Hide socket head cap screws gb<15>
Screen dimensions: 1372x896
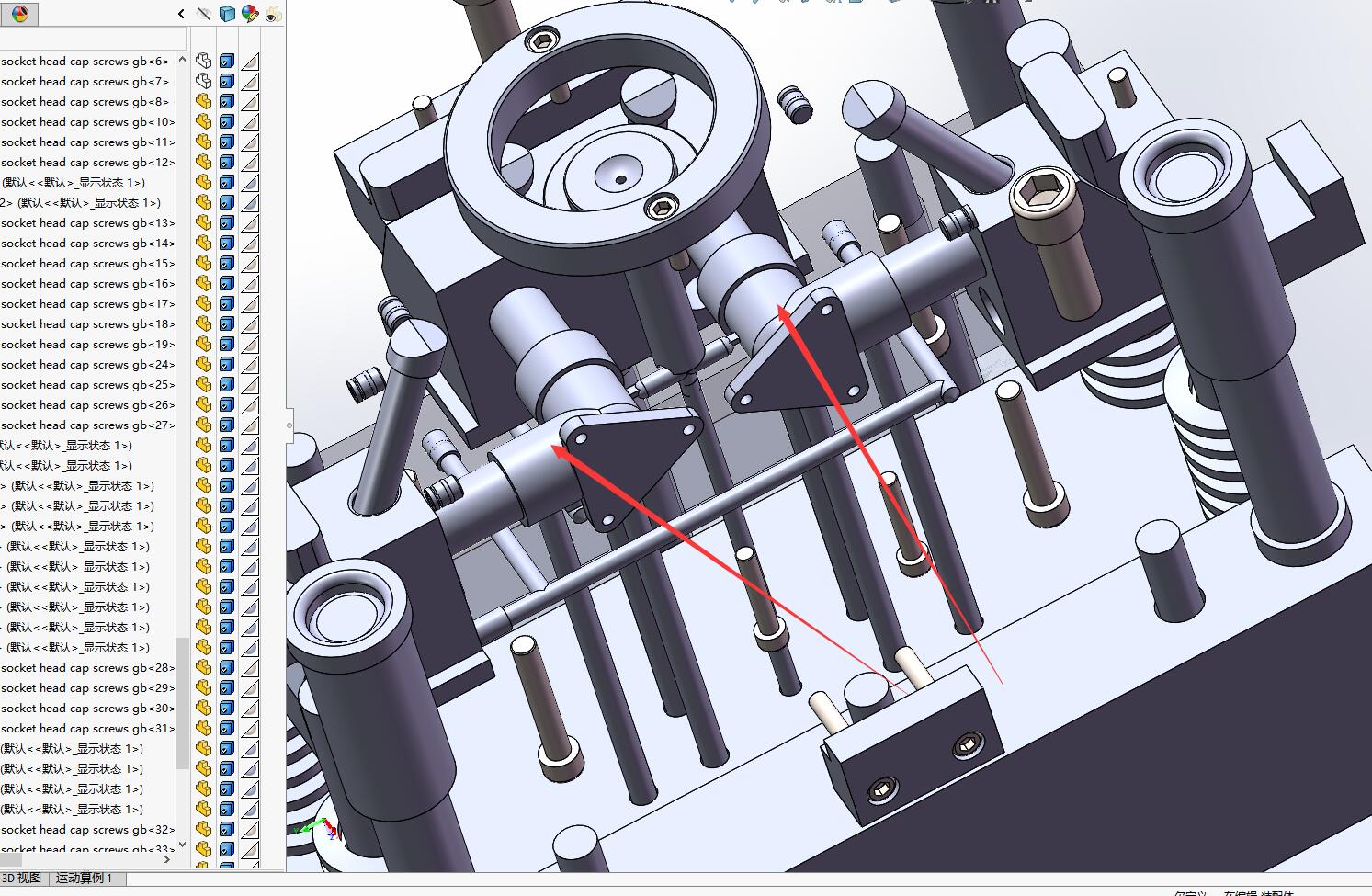tap(204, 264)
